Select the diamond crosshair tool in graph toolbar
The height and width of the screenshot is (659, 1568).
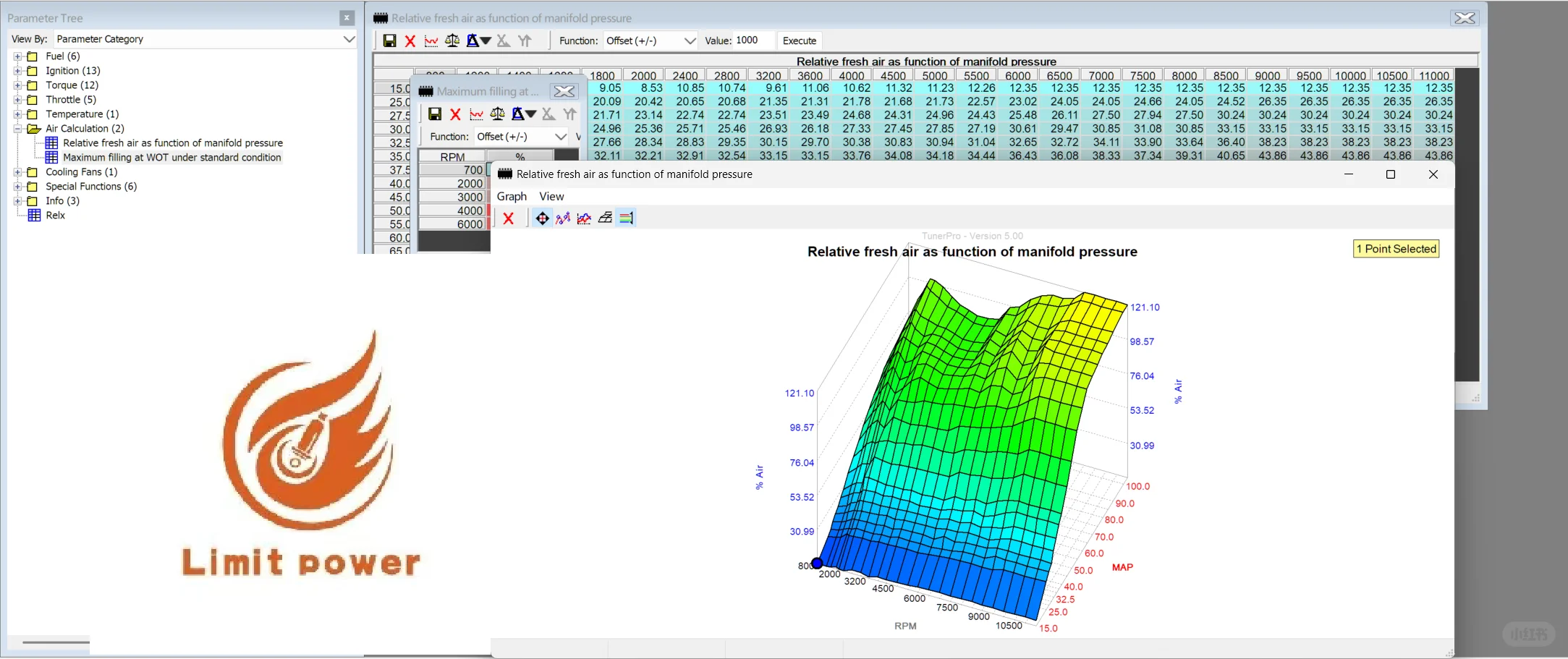click(542, 218)
